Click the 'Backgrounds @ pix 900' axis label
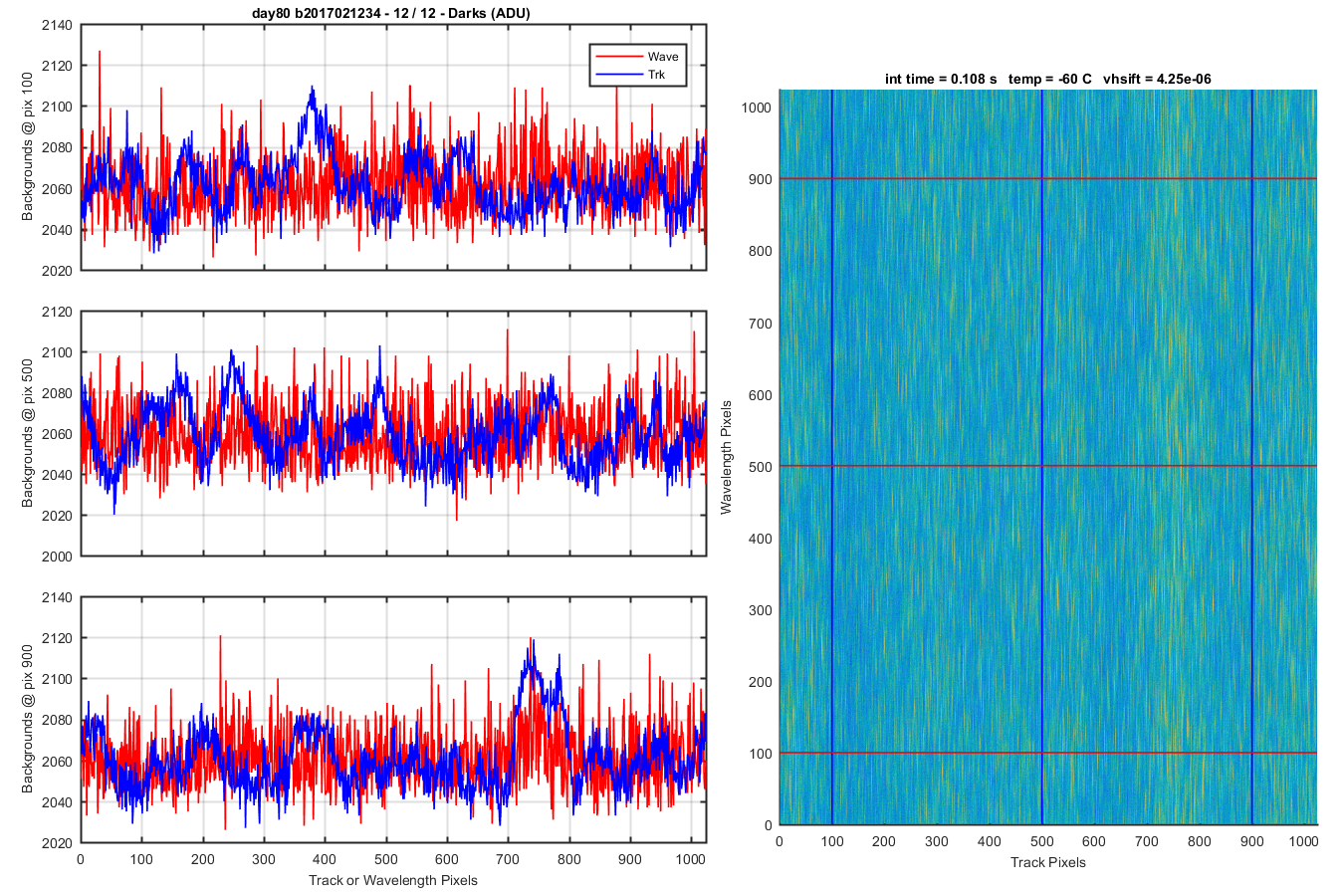This screenshot has width=1344, height=896. (x=28, y=720)
